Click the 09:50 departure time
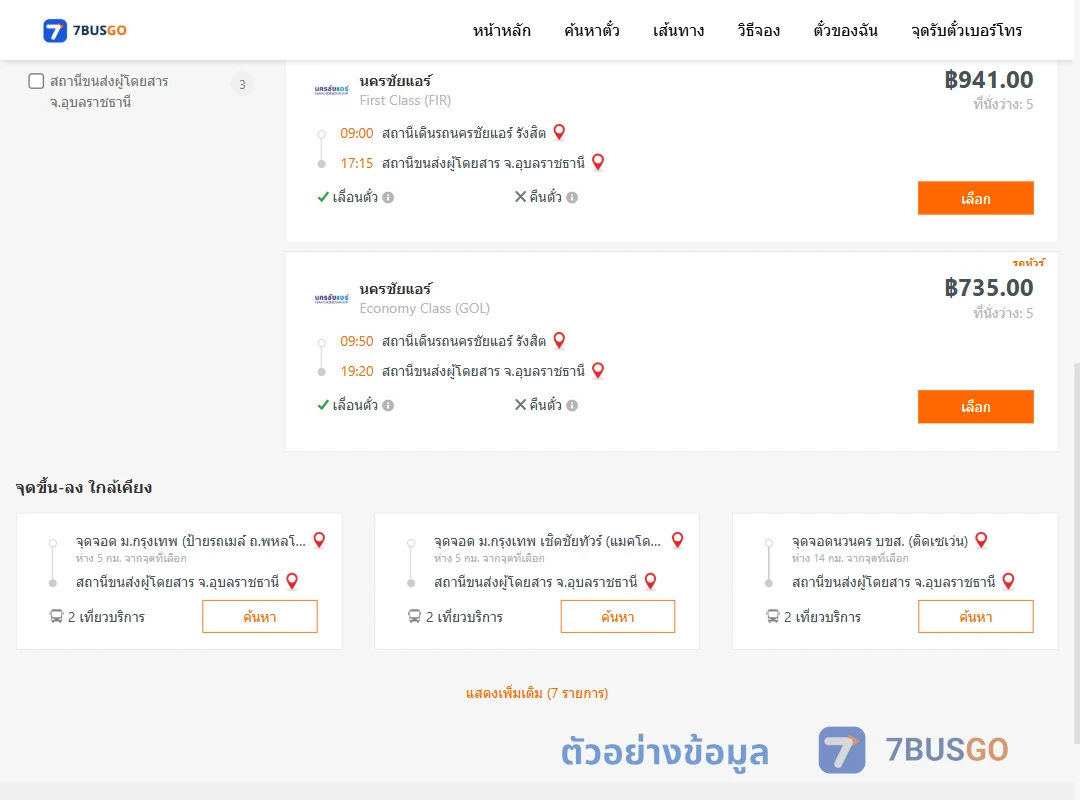The height and width of the screenshot is (800, 1080). tap(357, 341)
